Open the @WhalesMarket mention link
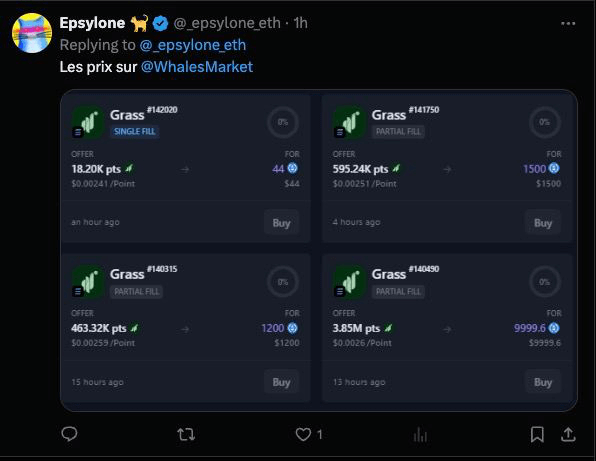Image resolution: width=596 pixels, height=461 pixels. (x=197, y=67)
